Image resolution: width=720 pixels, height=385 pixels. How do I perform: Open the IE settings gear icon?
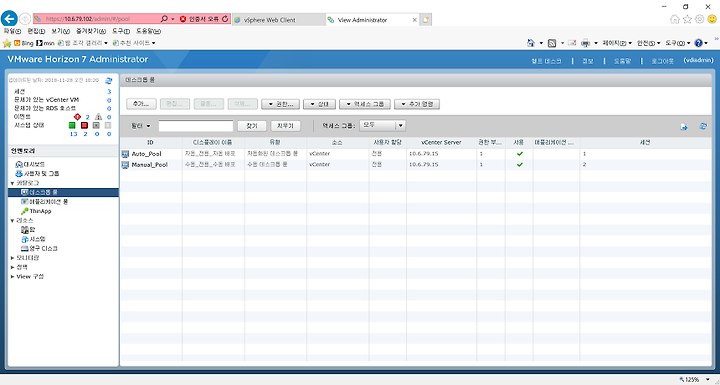click(x=699, y=19)
